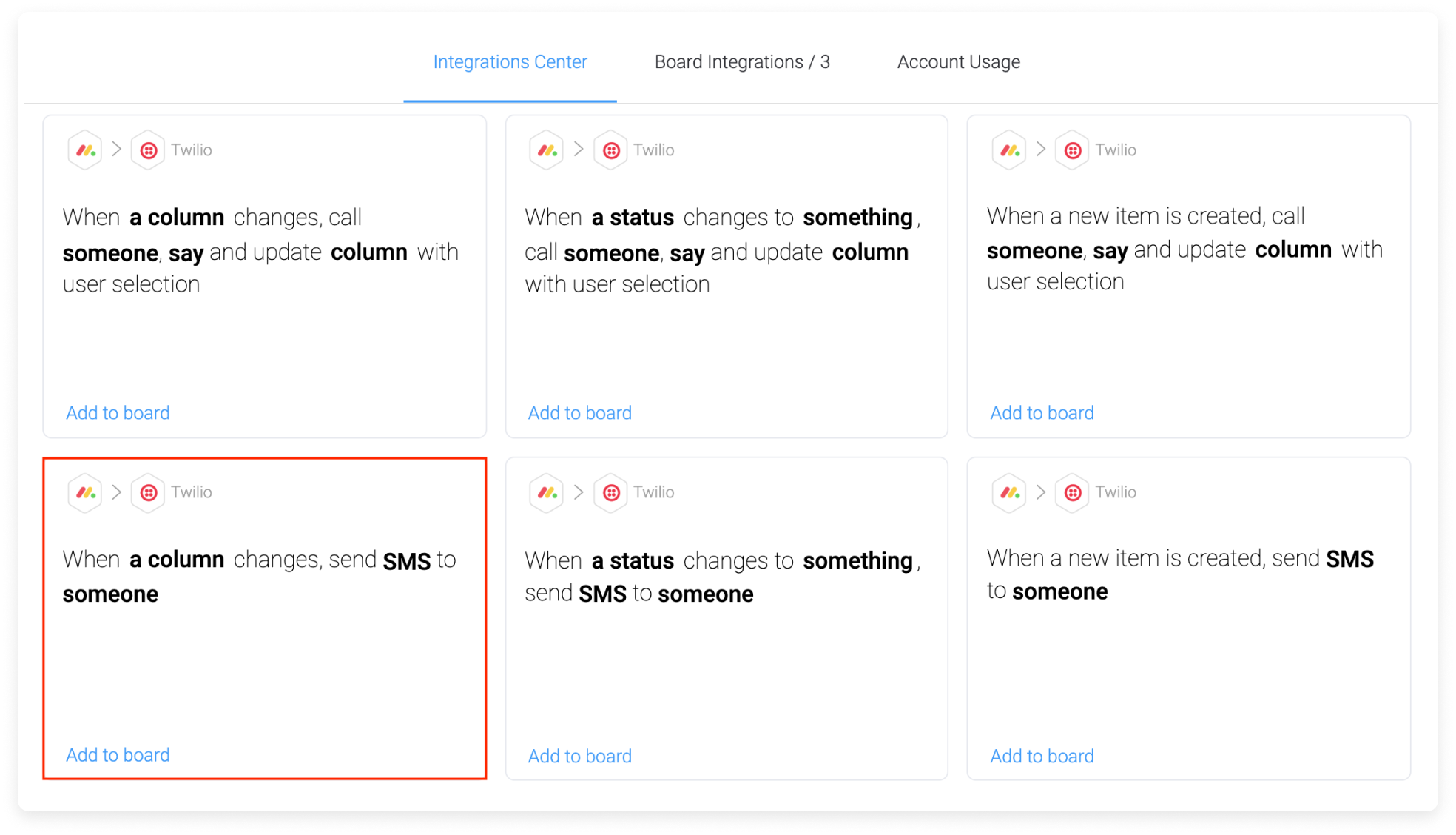Image resolution: width=1456 pixels, height=835 pixels.
Task: Click monday.com icon in highlighted SMS card
Action: point(86,492)
